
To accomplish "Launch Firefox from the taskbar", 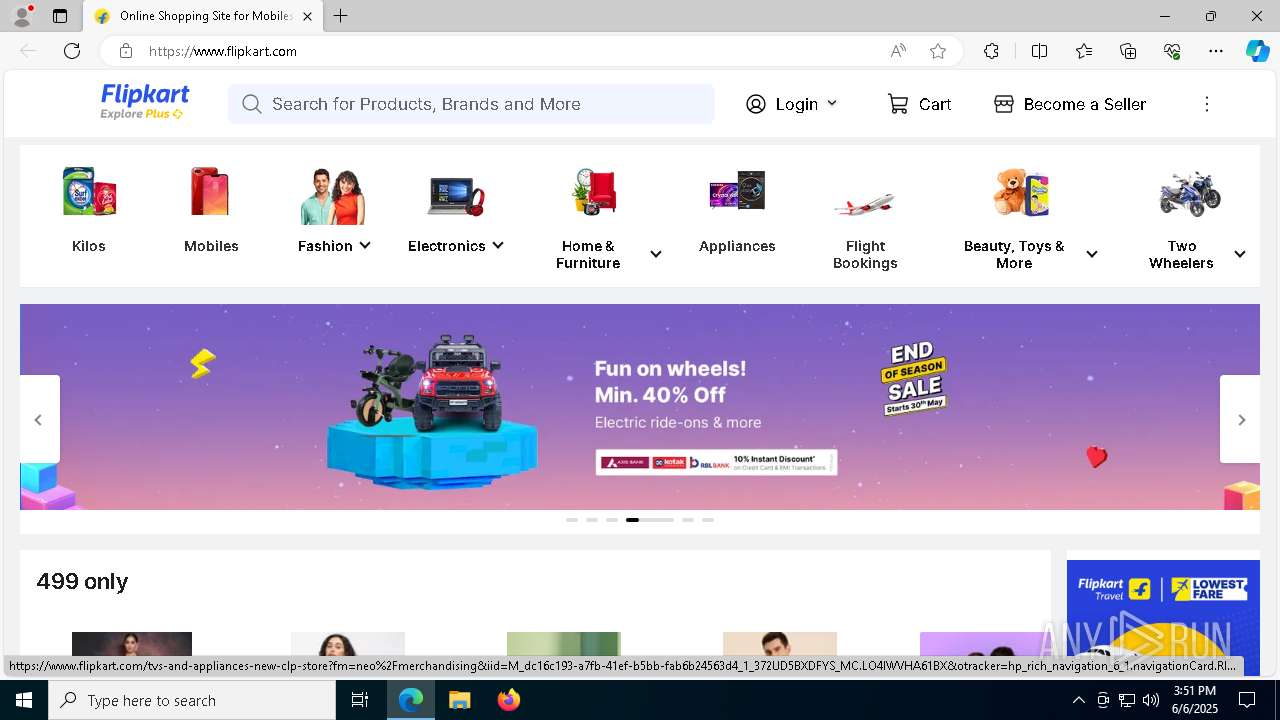I will [x=509, y=700].
